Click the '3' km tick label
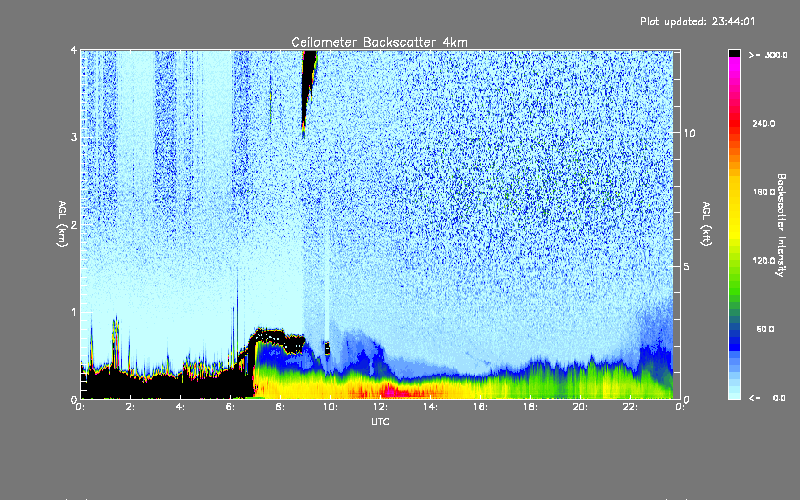This screenshot has height=500, width=800. tap(74, 137)
